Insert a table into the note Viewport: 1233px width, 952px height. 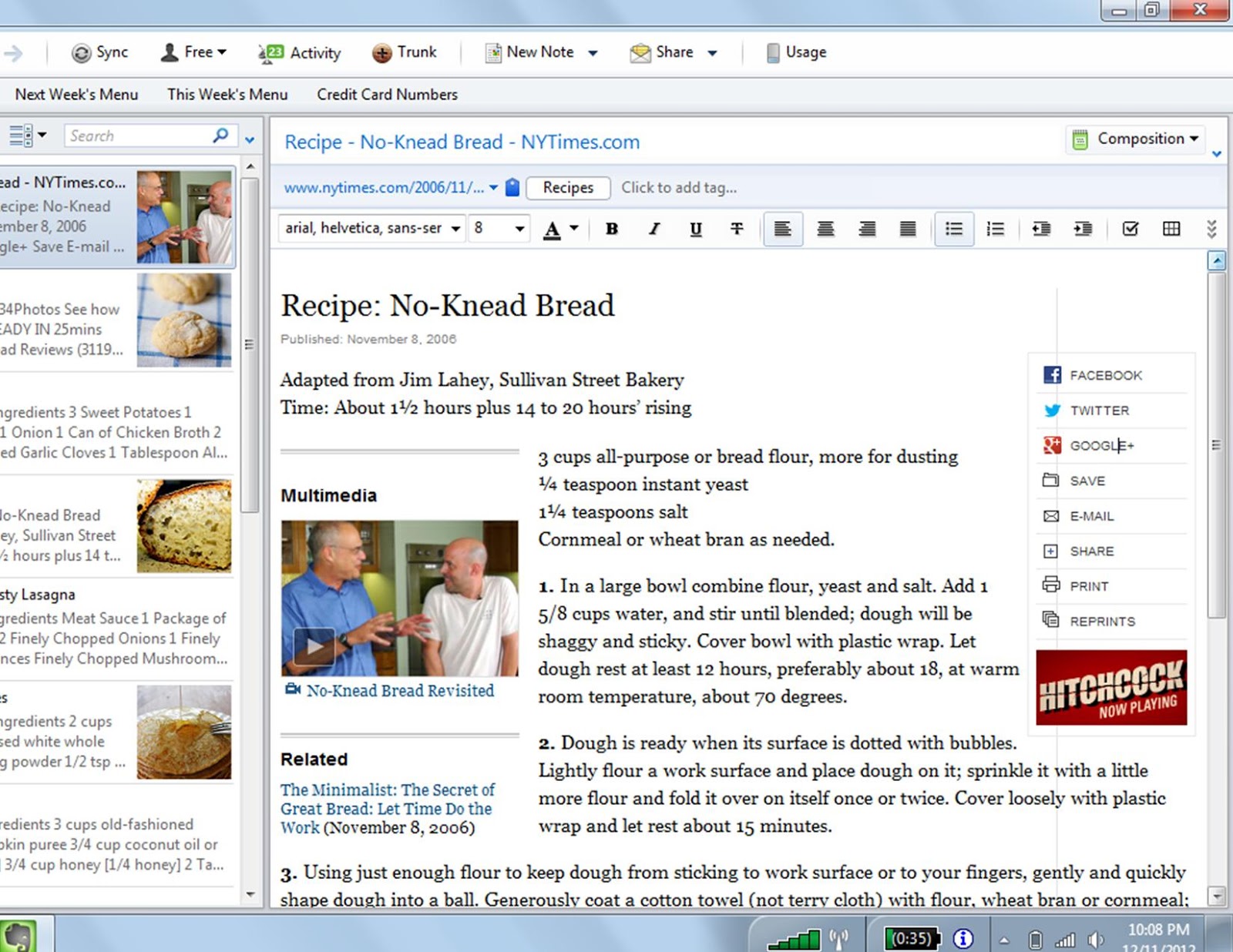[x=1171, y=229]
